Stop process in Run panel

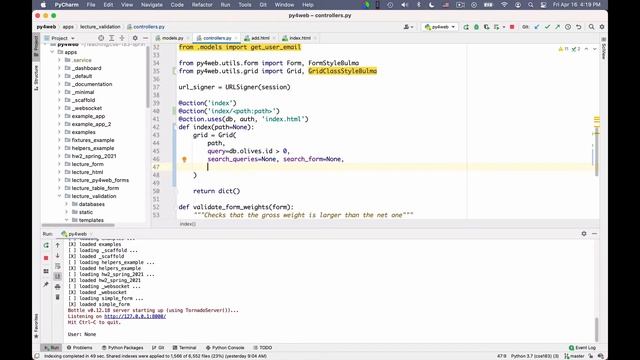click(x=46, y=258)
